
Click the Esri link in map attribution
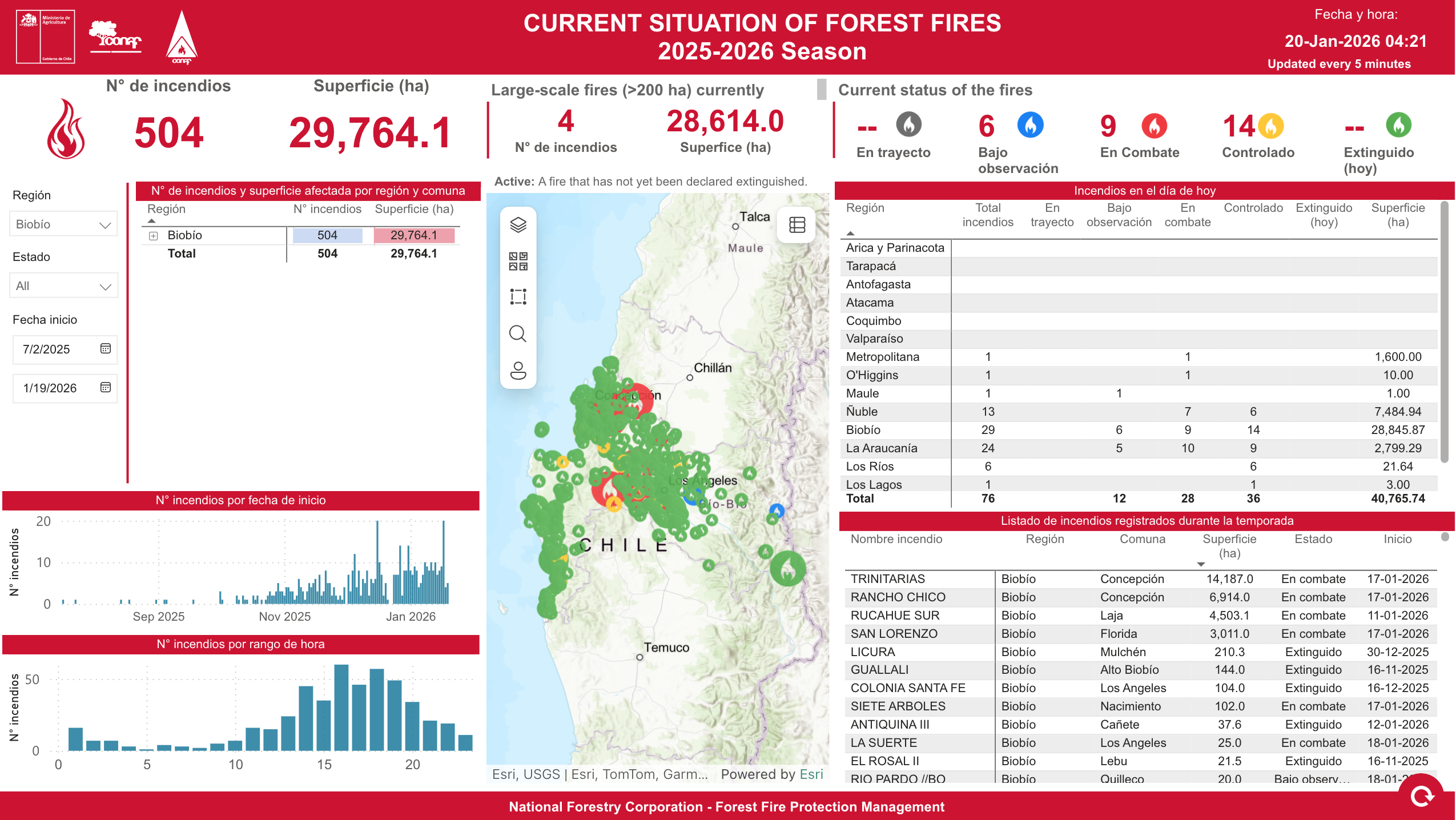point(811,774)
